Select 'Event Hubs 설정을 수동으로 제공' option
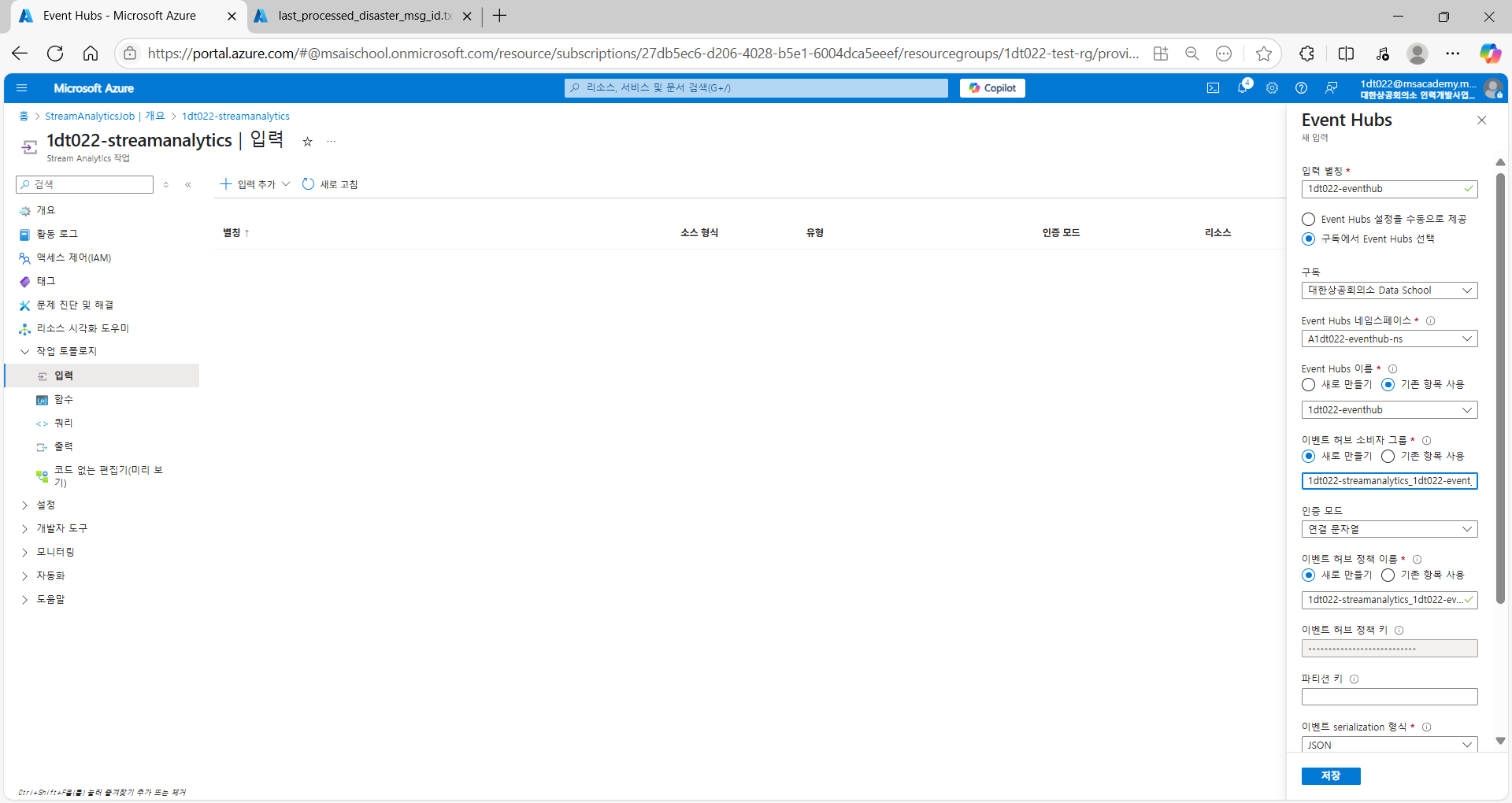The height and width of the screenshot is (803, 1512). click(1309, 220)
